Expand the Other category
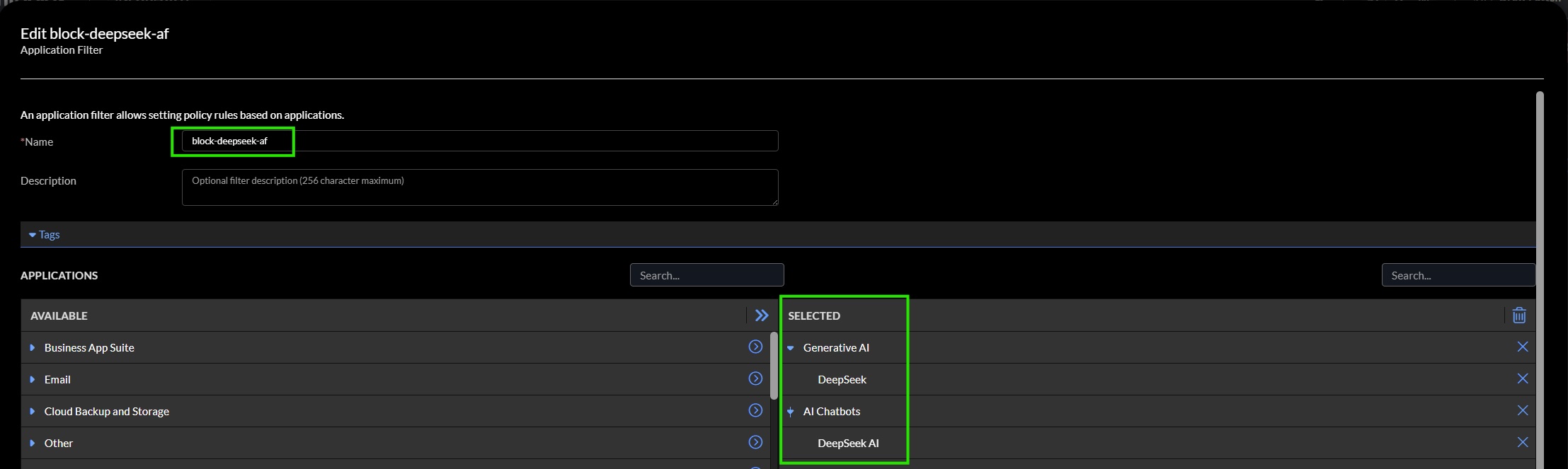Screen dimensions: 1568x469 point(33,443)
